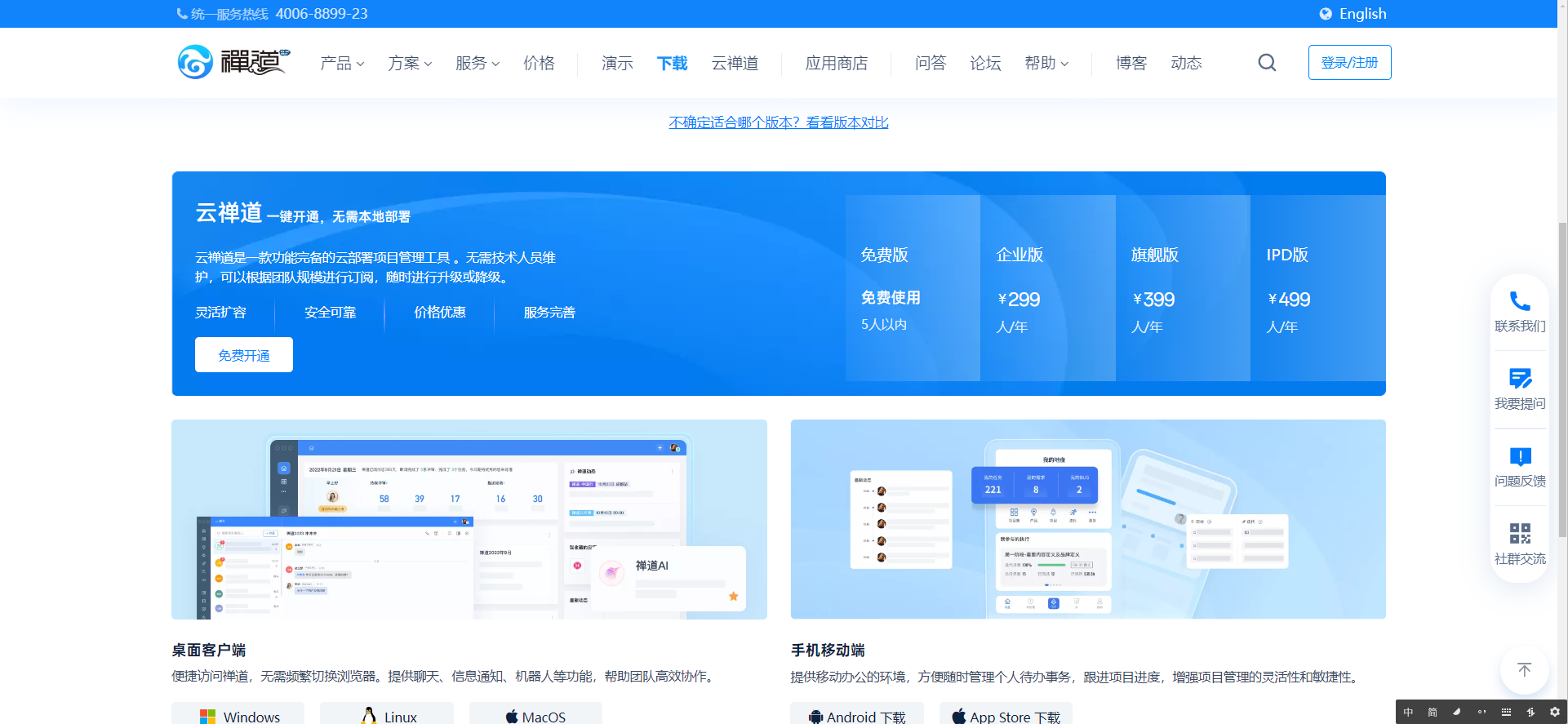
Task: Expand the 方案 dropdown menu
Action: [410, 63]
